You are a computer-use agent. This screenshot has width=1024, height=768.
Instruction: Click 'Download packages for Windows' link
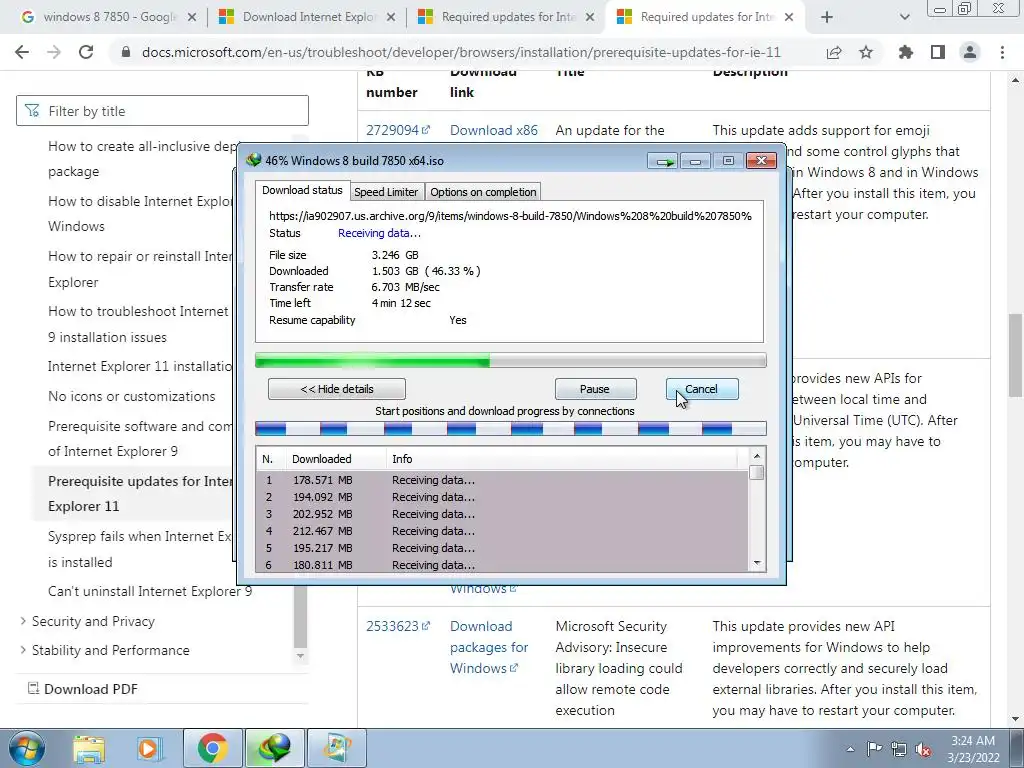point(488,647)
